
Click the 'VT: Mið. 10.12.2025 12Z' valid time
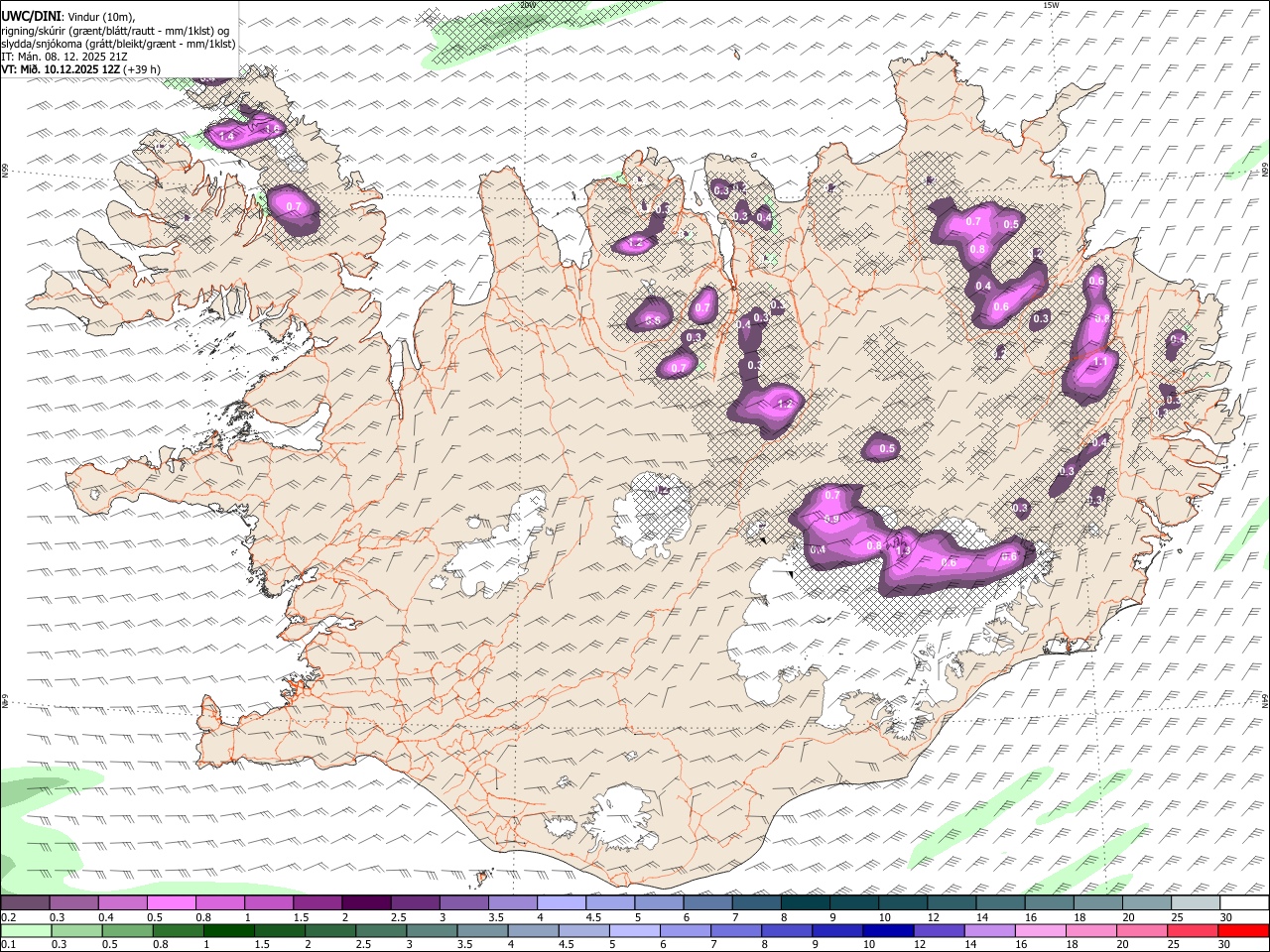coord(61,69)
